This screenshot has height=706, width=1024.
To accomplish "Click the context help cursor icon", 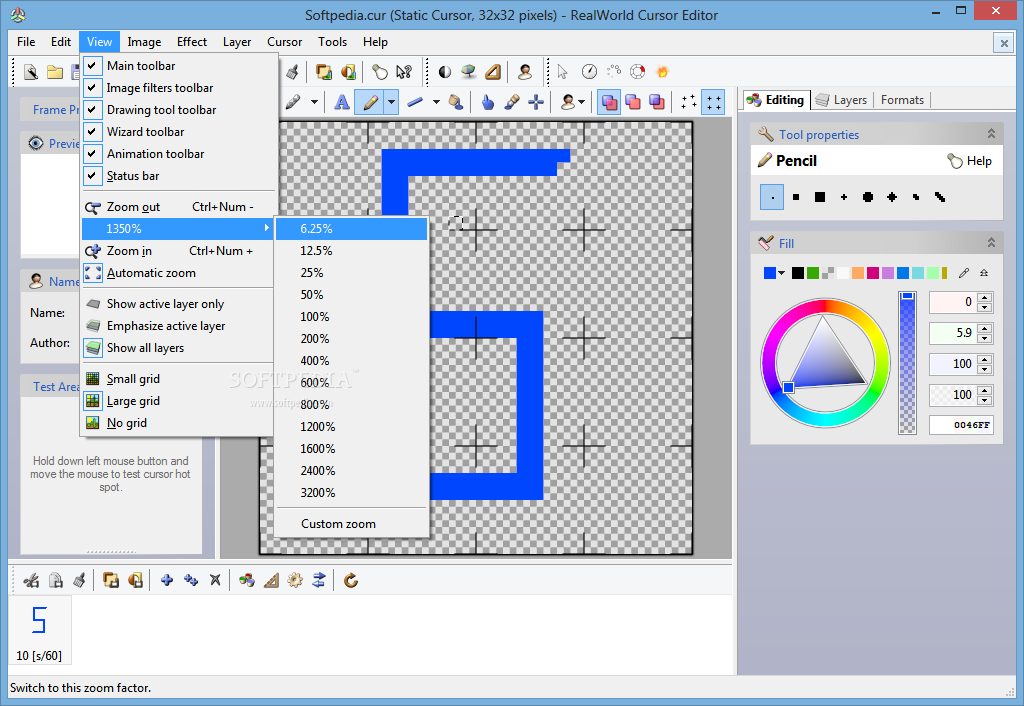I will point(404,72).
